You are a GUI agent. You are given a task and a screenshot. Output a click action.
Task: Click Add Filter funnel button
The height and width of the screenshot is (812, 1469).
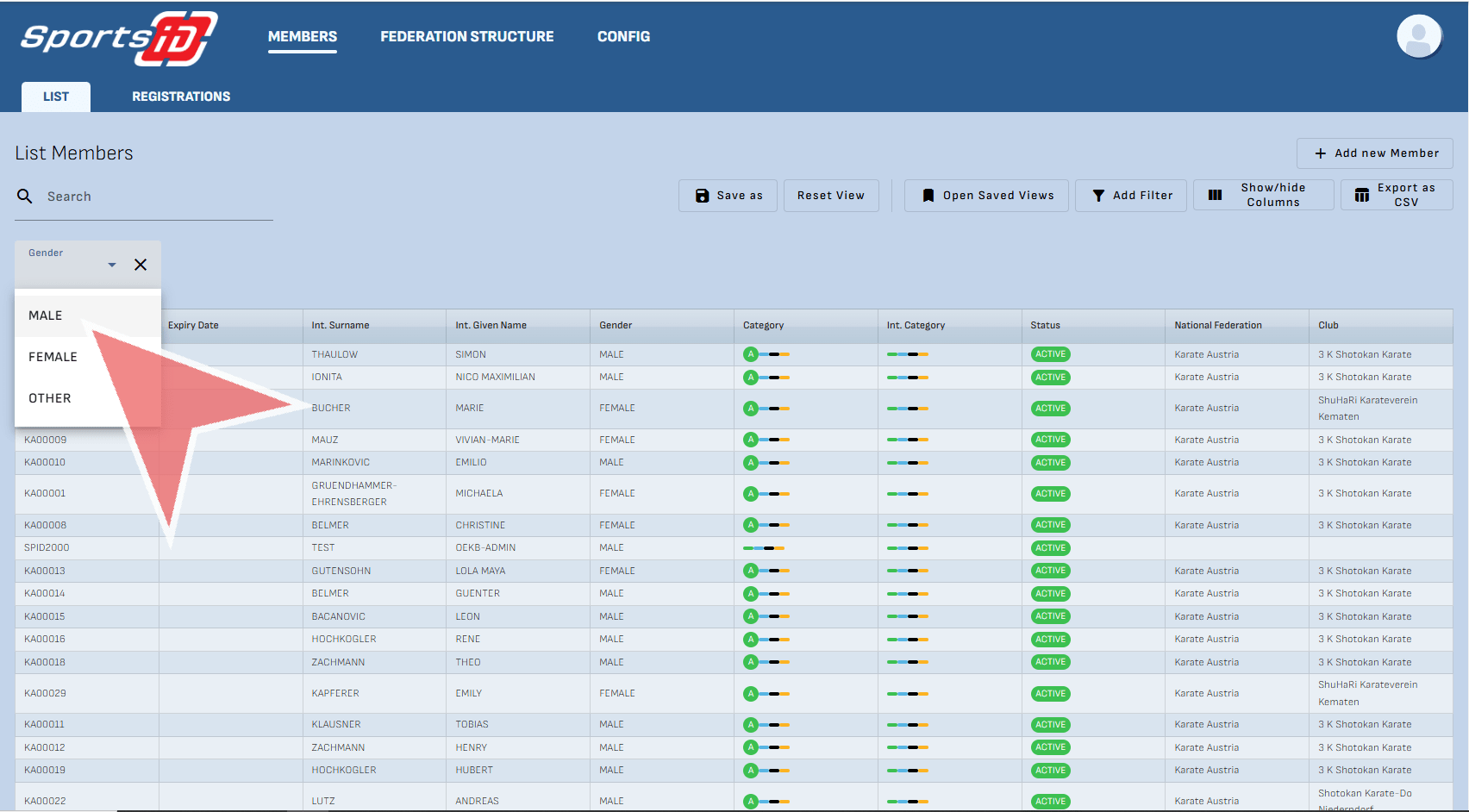[x=1130, y=196]
